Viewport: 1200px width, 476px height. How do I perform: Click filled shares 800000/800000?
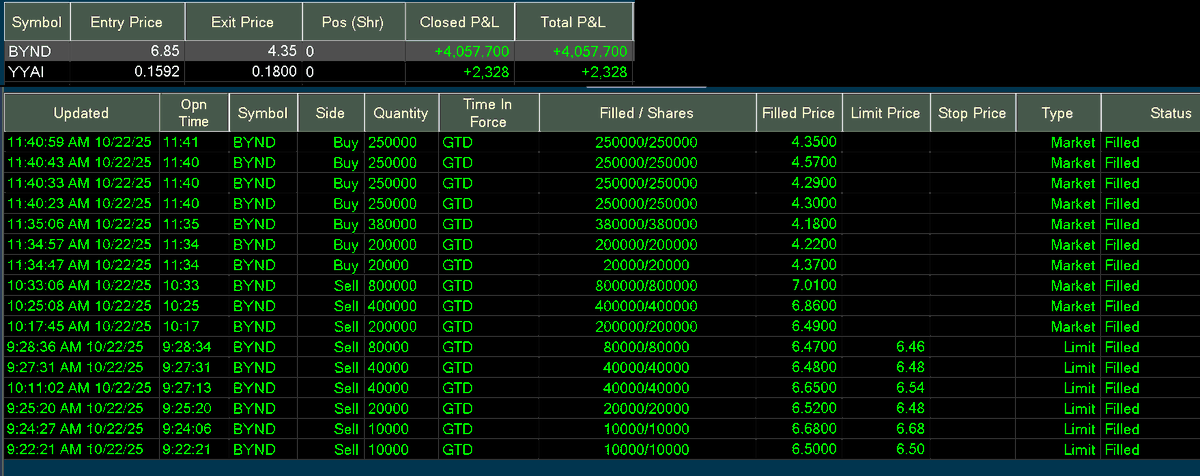tap(646, 286)
